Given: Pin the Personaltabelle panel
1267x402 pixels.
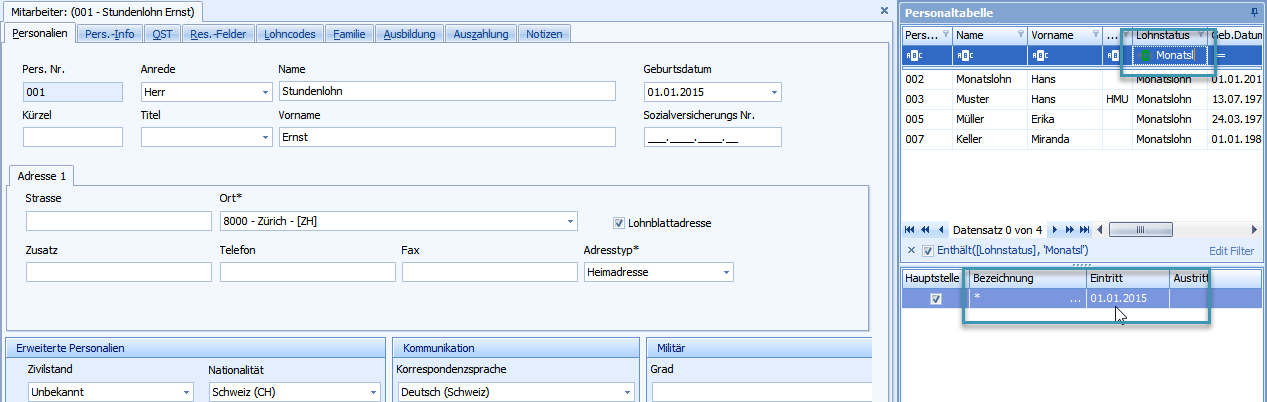Looking at the screenshot, I should point(1255,12).
